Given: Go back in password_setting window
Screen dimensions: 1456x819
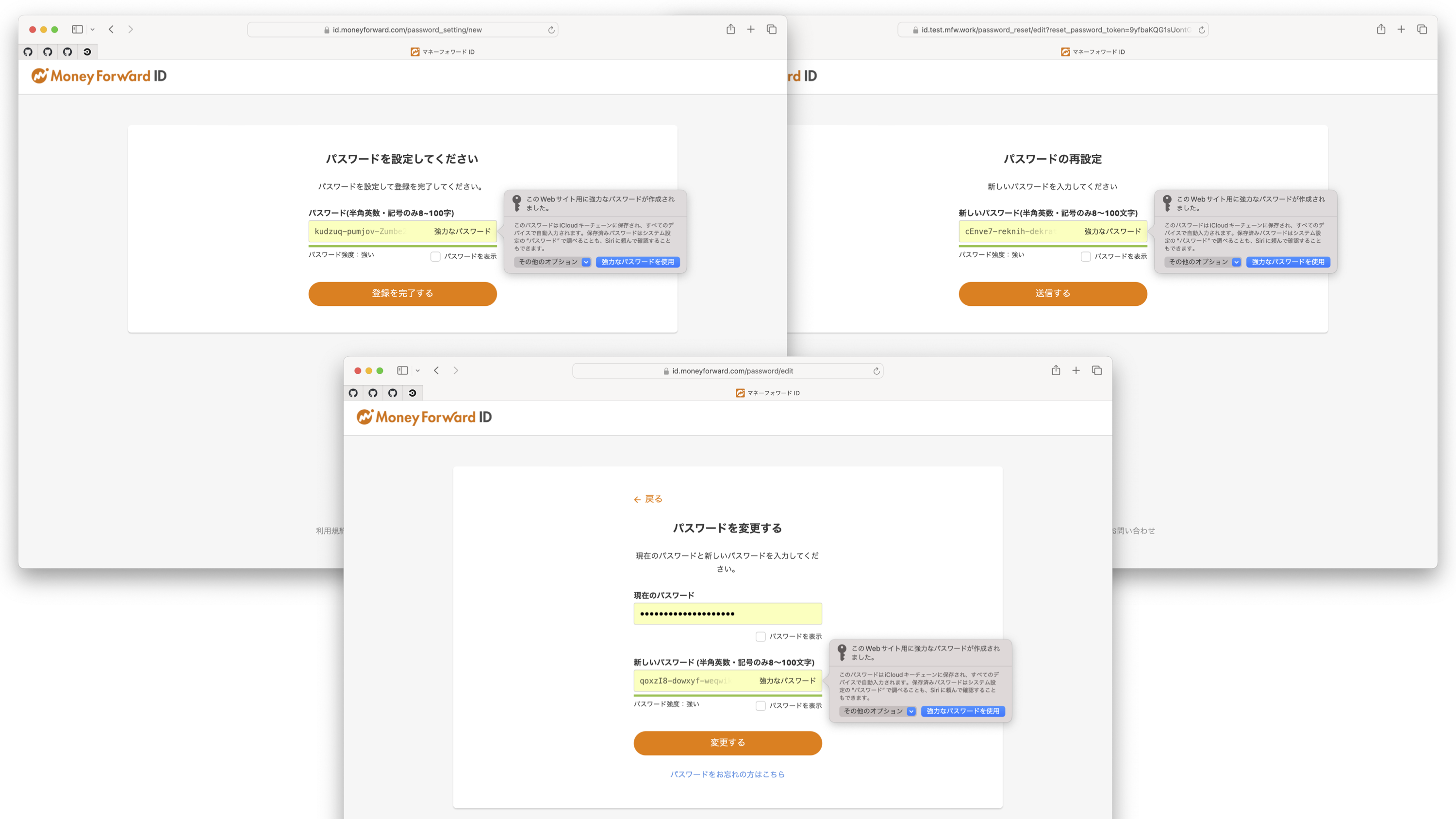Looking at the screenshot, I should pyautogui.click(x=111, y=30).
